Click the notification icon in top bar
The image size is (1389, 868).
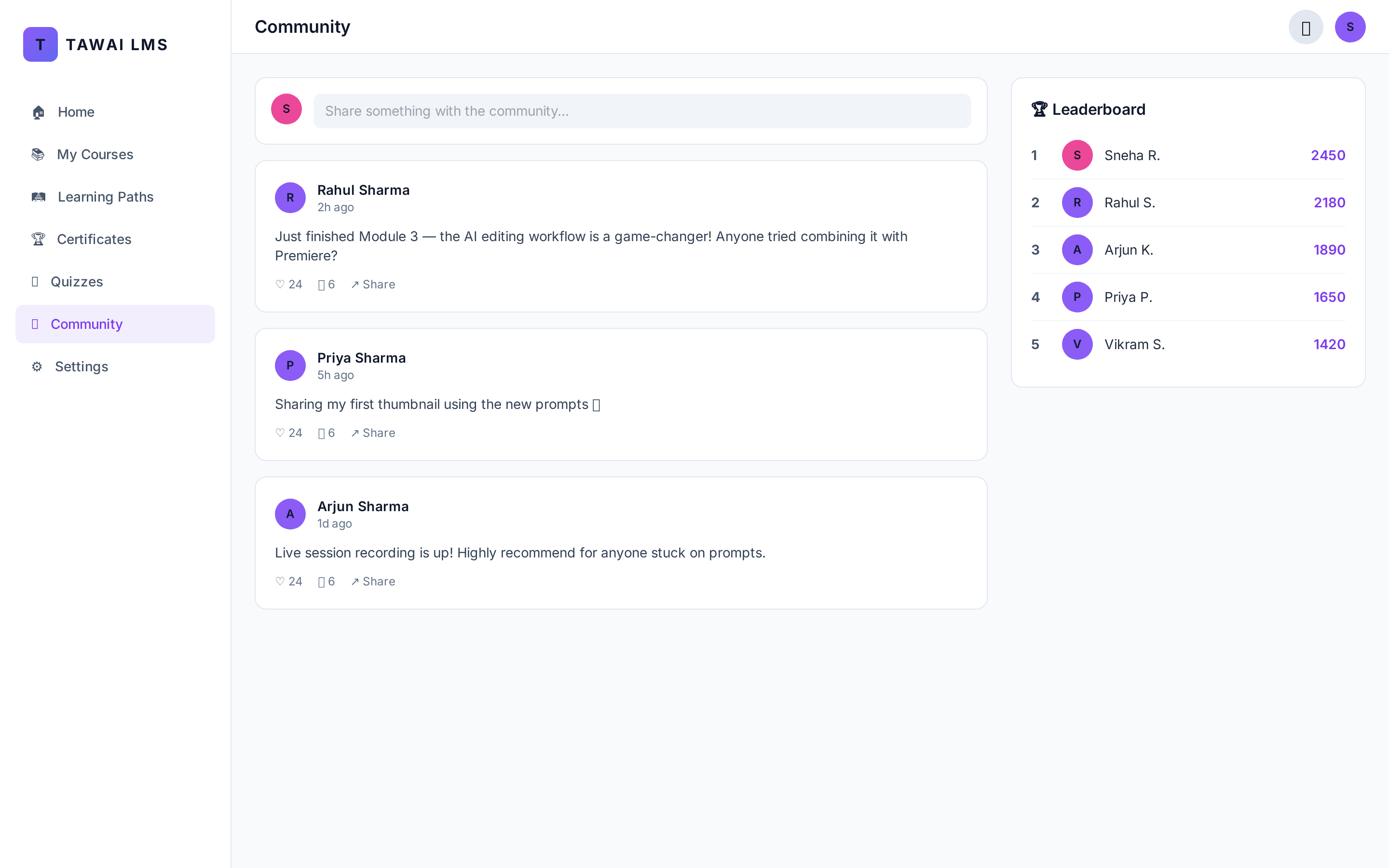click(x=1306, y=27)
